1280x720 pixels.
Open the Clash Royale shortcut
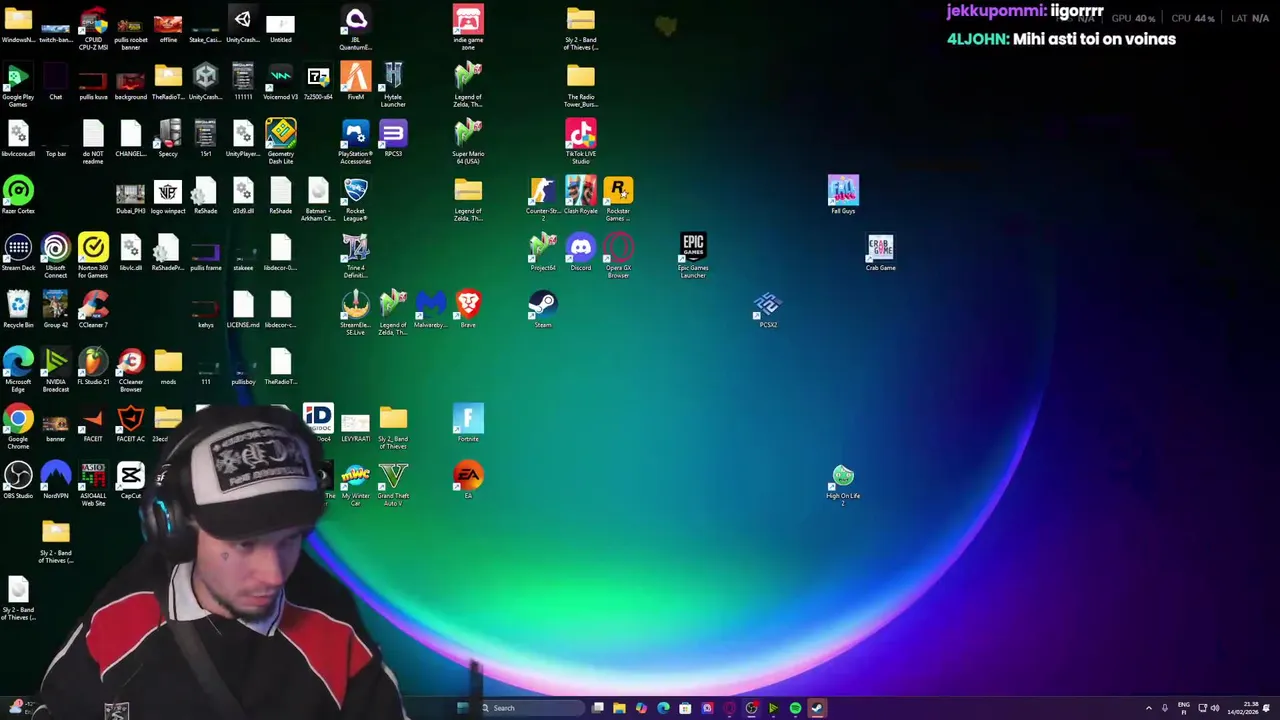pyautogui.click(x=581, y=195)
